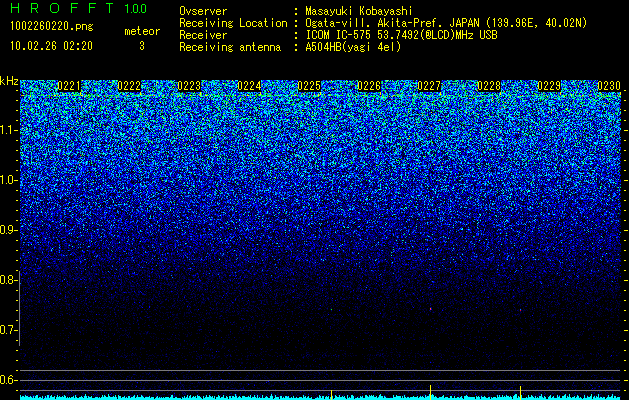Click the green echo dot between 0225 and 0226
This screenshot has width=629, height=400.
(331, 310)
